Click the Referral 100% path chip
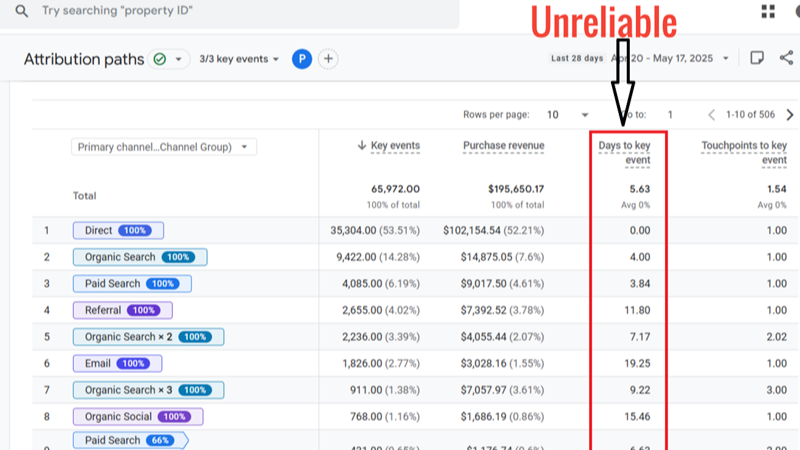This screenshot has height=450, width=800. (122, 310)
